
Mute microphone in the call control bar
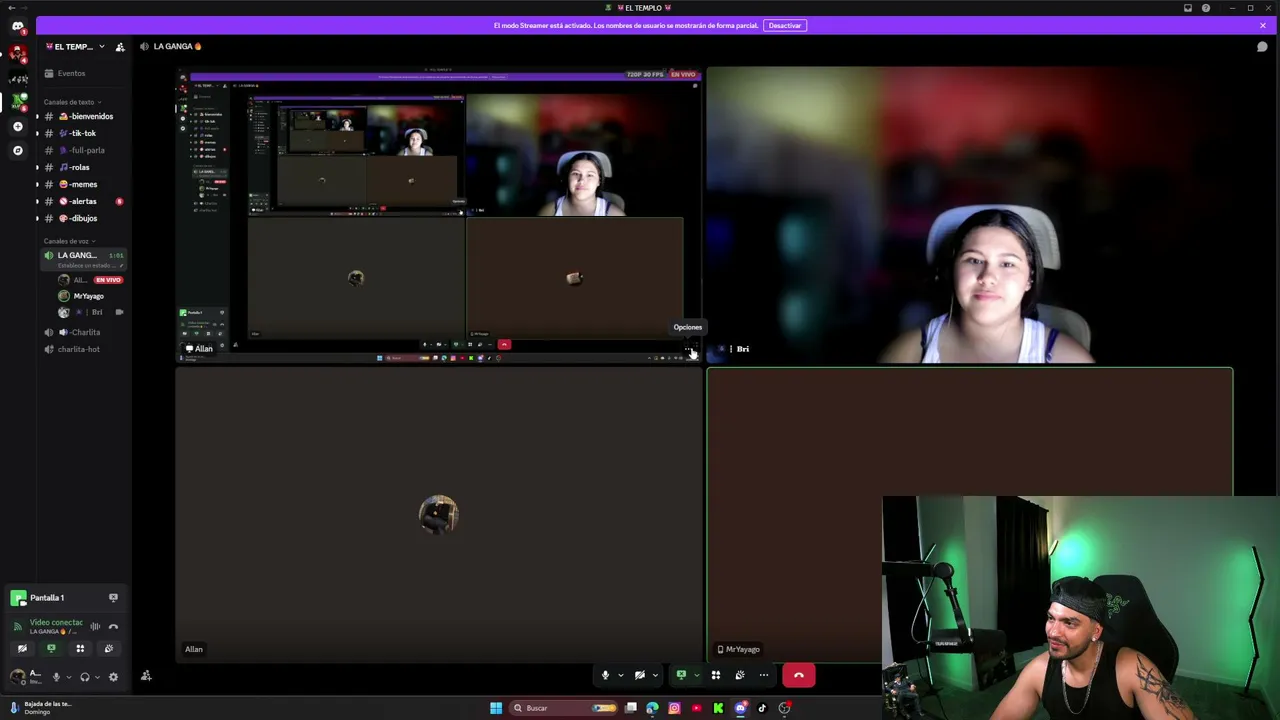(x=605, y=676)
